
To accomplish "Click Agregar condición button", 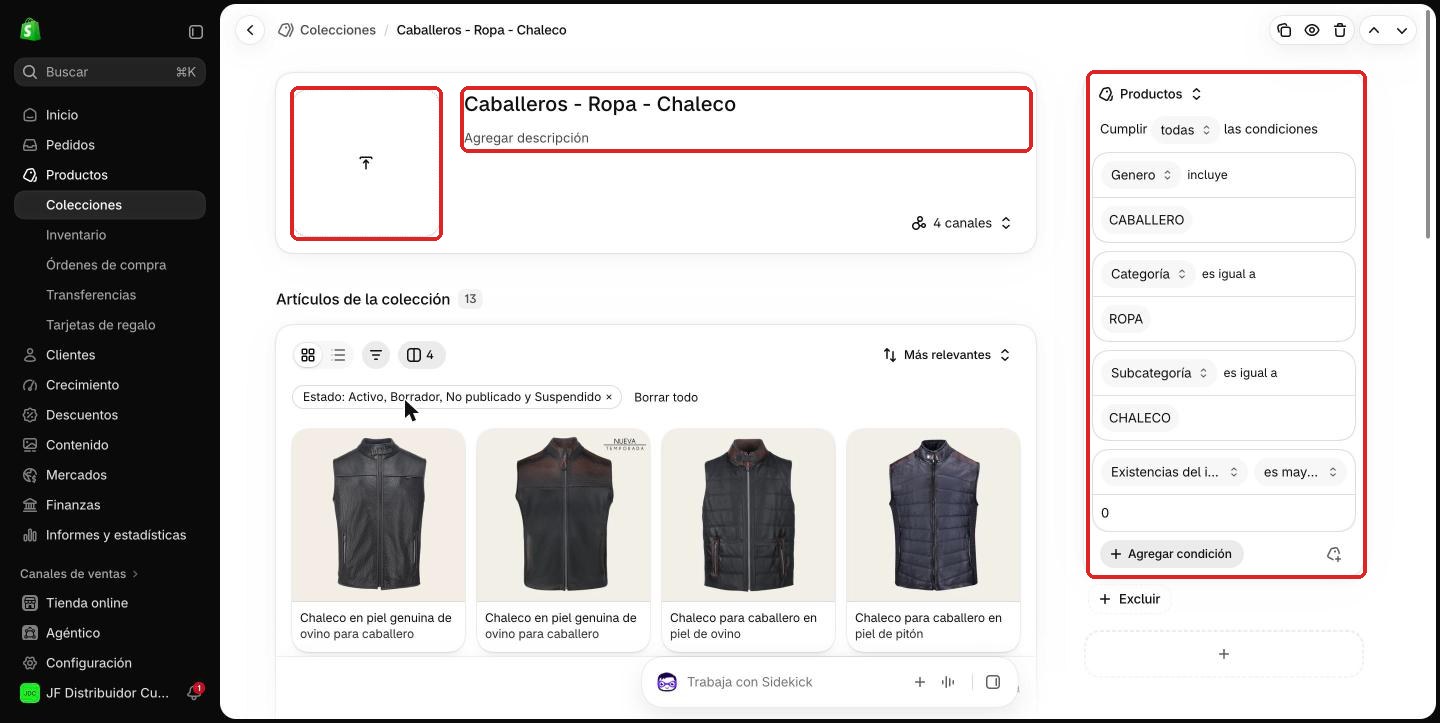I will (1171, 554).
